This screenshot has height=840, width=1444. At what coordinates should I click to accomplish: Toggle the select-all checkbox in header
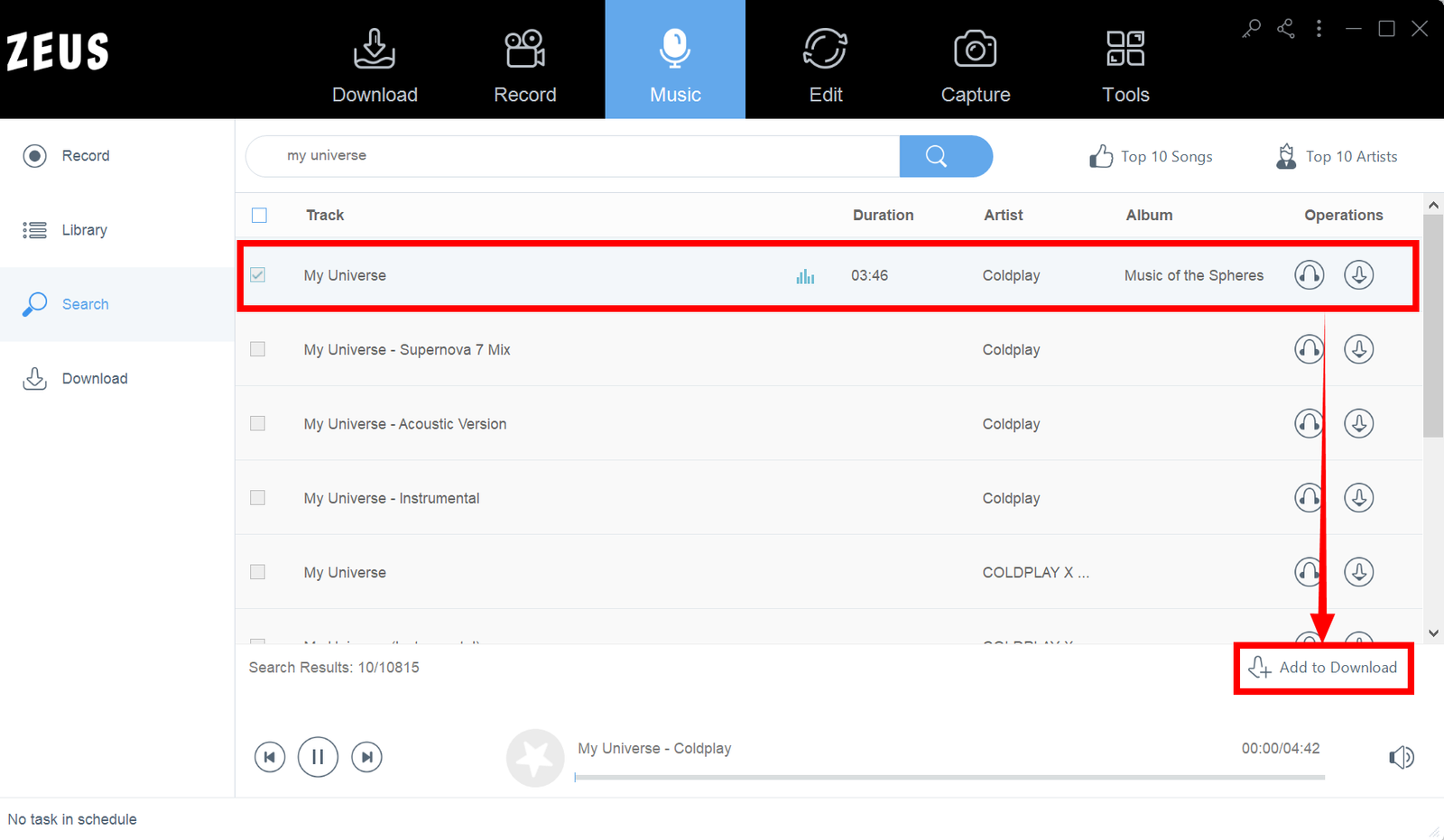pyautogui.click(x=259, y=215)
